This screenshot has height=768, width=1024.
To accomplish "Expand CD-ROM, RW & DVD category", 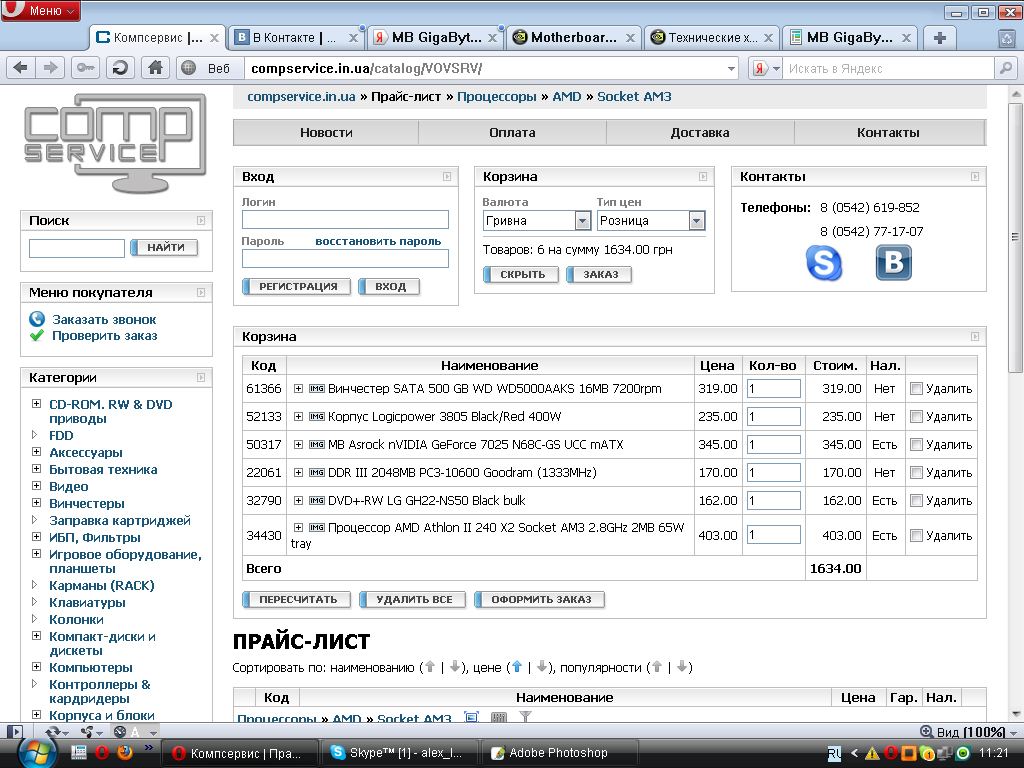I will pos(37,404).
